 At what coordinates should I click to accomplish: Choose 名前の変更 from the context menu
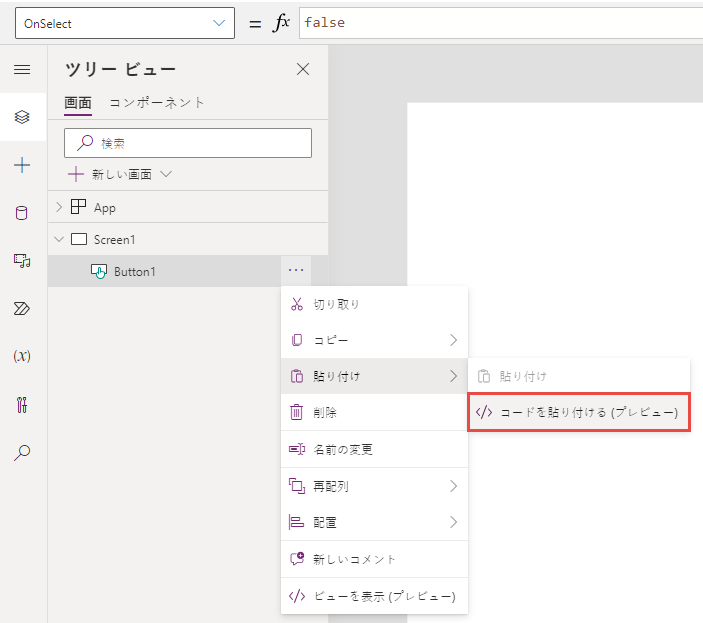[x=374, y=449]
